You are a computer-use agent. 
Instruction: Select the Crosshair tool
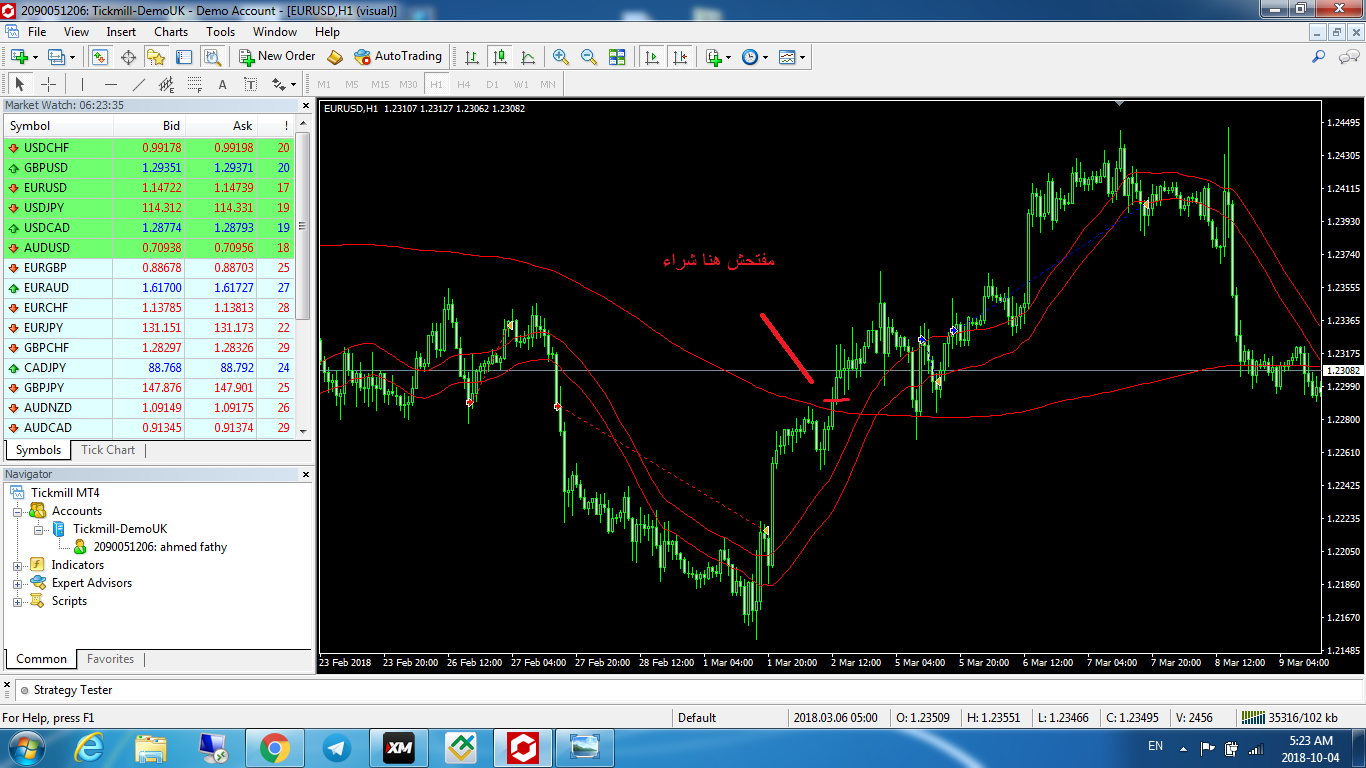pos(48,84)
